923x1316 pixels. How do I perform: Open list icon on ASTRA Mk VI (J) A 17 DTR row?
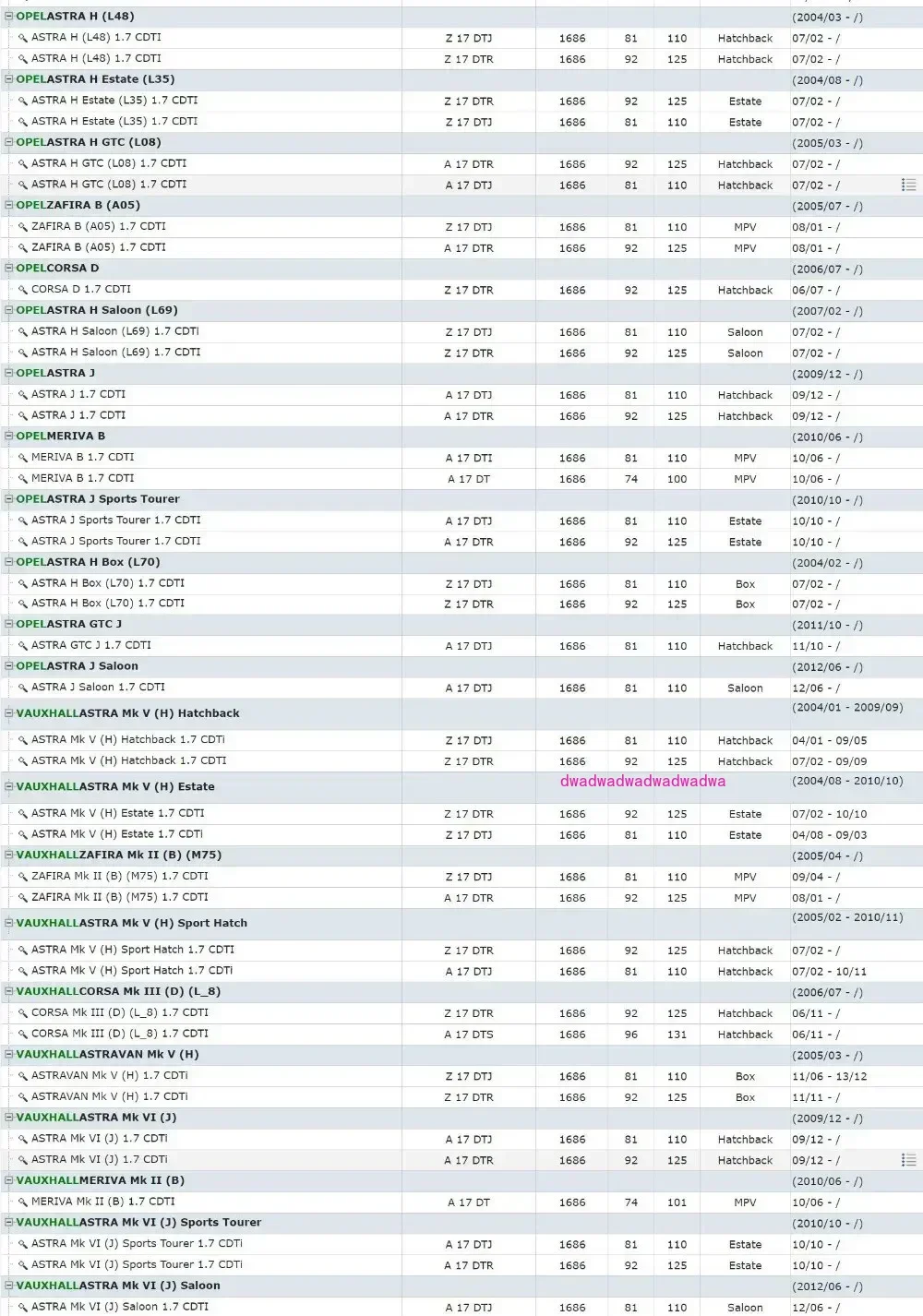[909, 1160]
